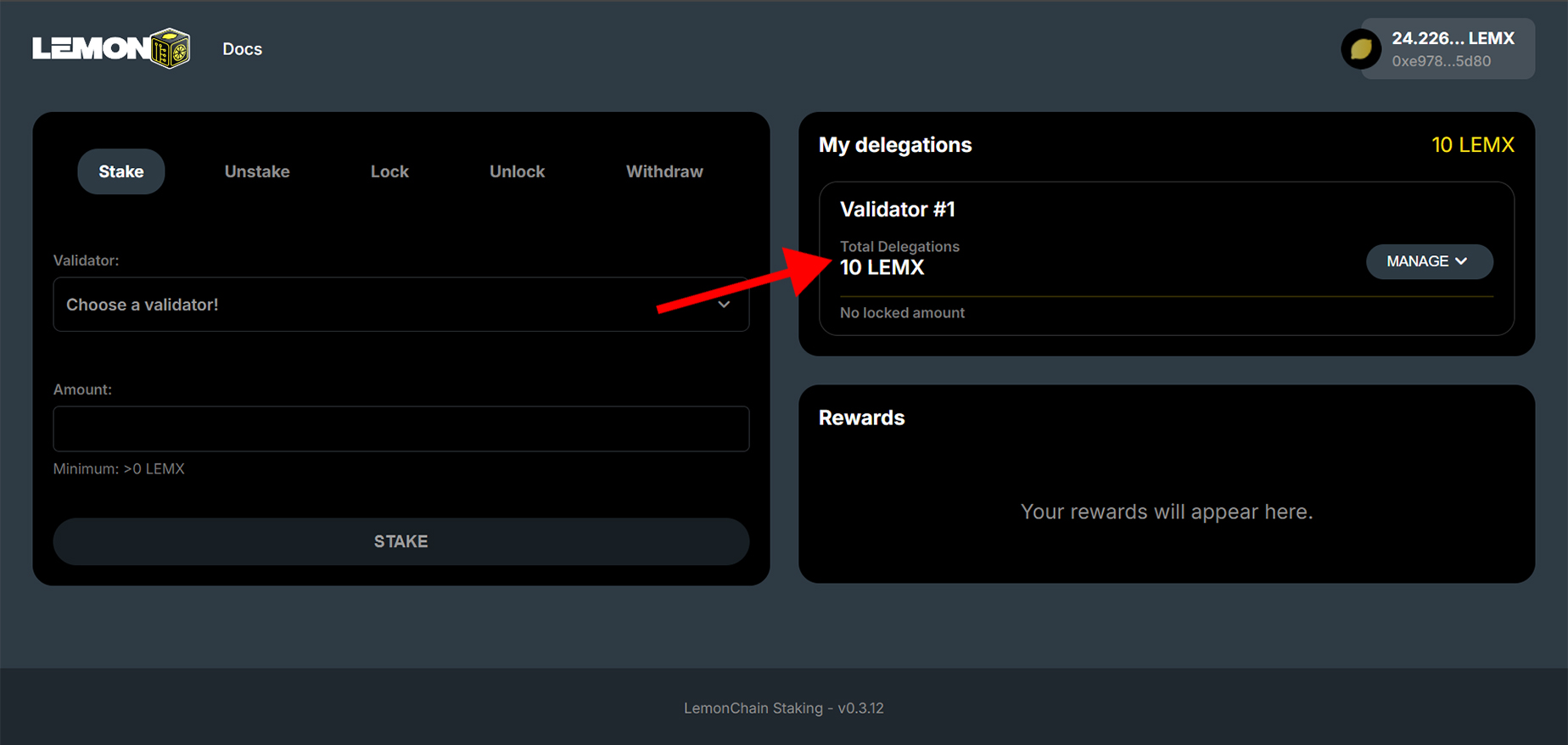Open the Docs link

pos(242,49)
